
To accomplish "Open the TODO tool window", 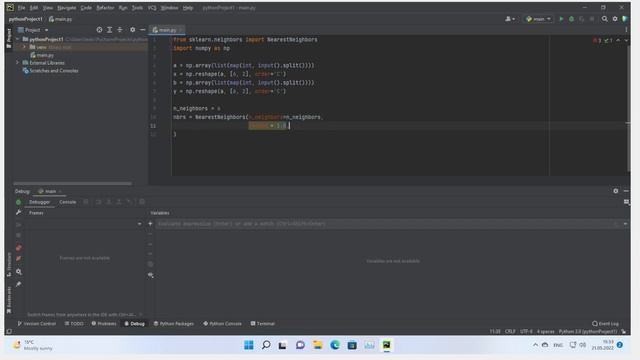I will [x=74, y=324].
